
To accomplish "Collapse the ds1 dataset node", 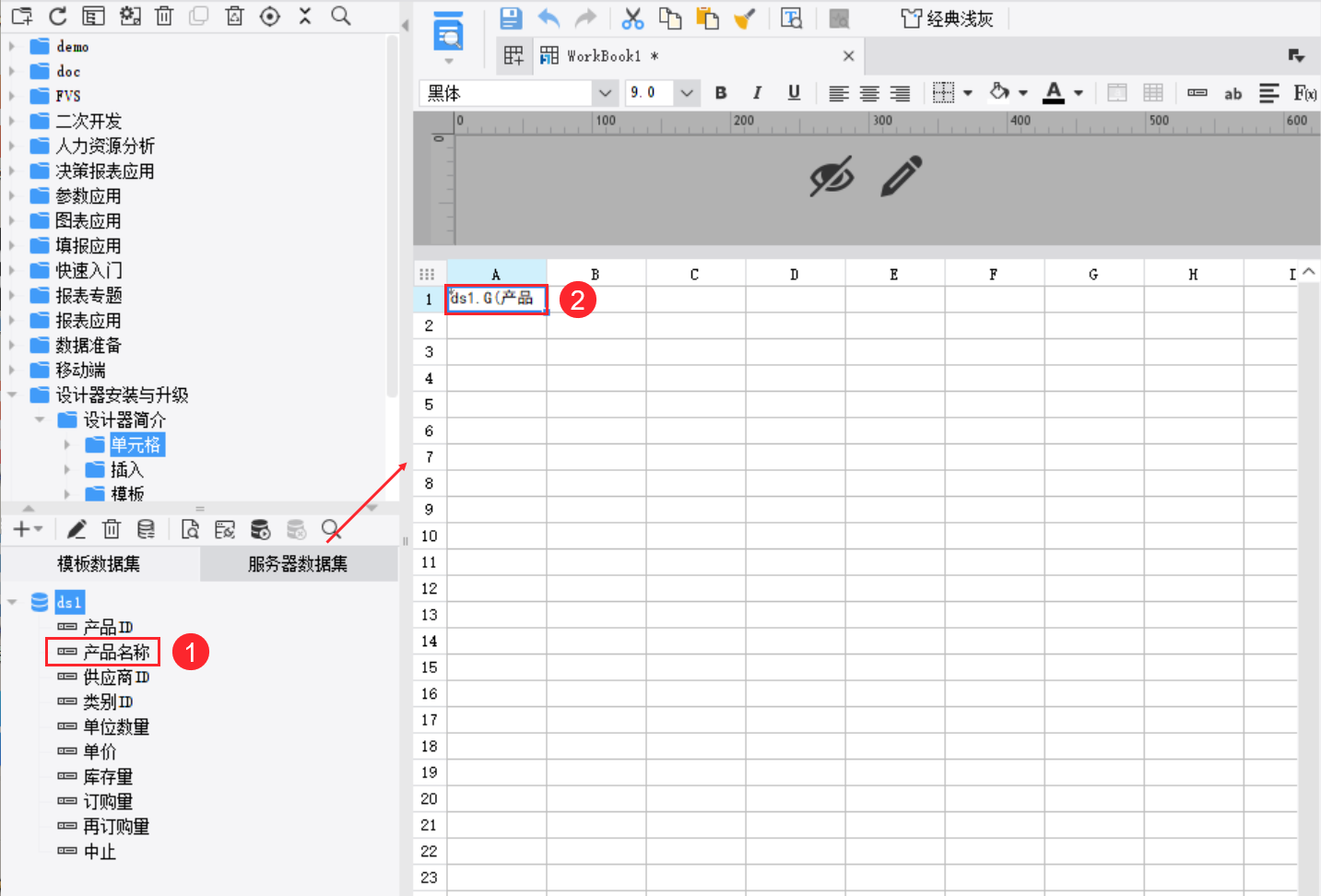I will click(12, 602).
